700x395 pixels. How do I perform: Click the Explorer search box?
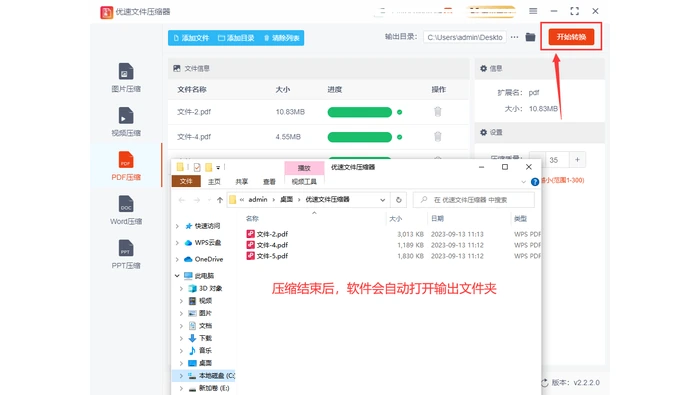pos(474,200)
